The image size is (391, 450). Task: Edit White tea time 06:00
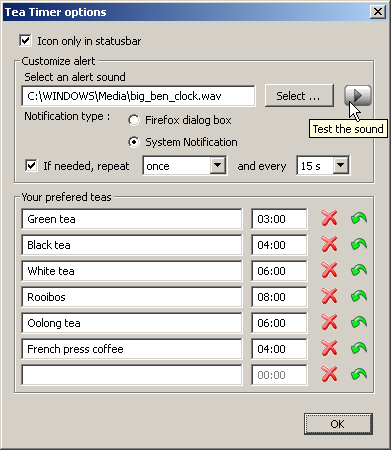(x=279, y=271)
